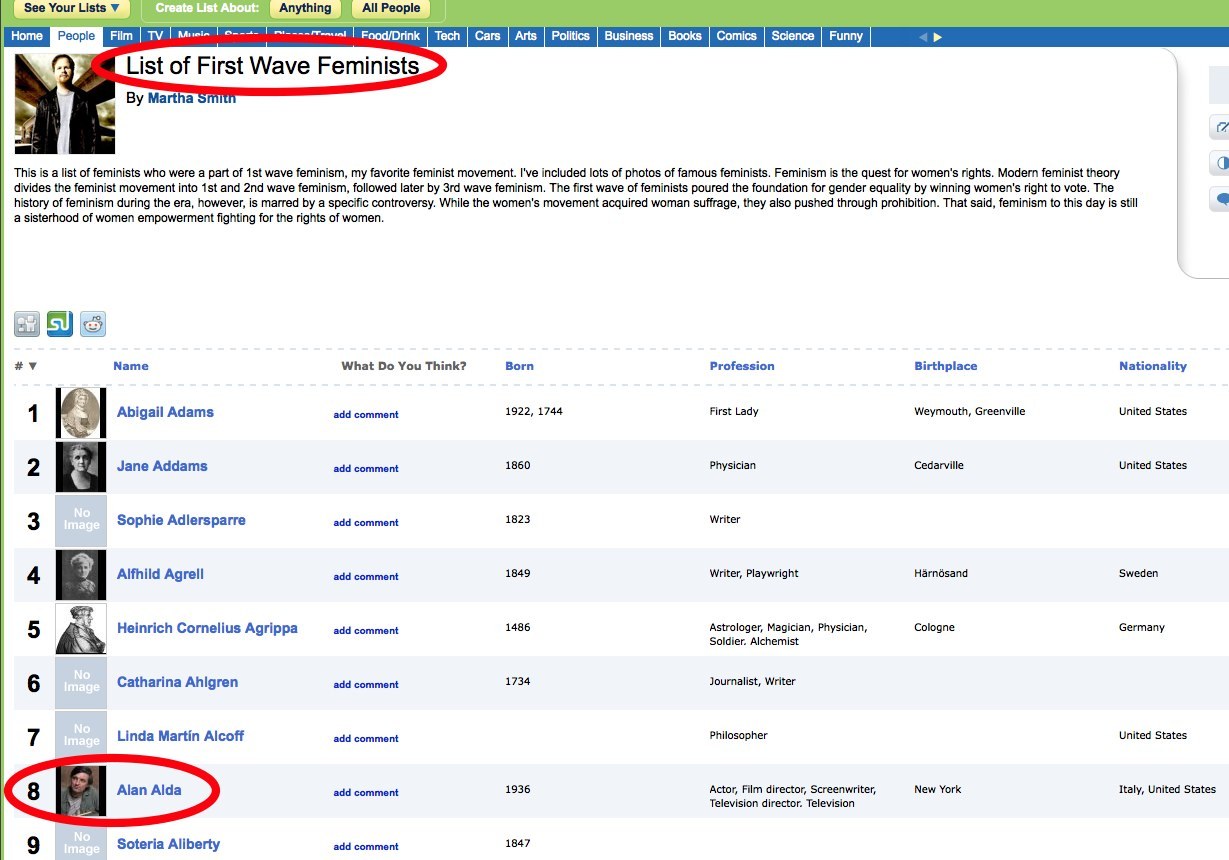
Task: Click the speech bubble comment icon
Action: tap(1221, 199)
